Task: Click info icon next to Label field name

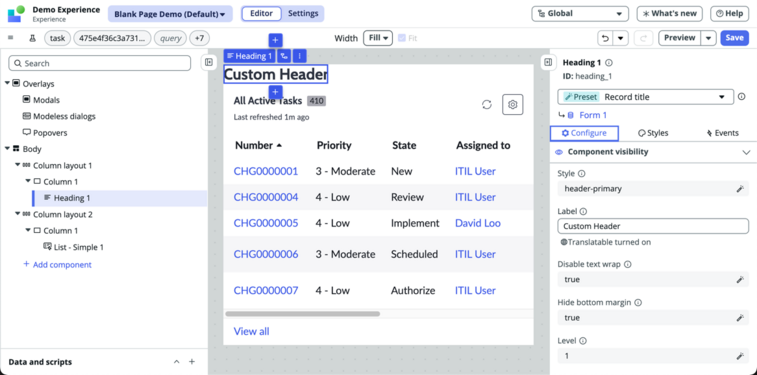Action: click(583, 211)
